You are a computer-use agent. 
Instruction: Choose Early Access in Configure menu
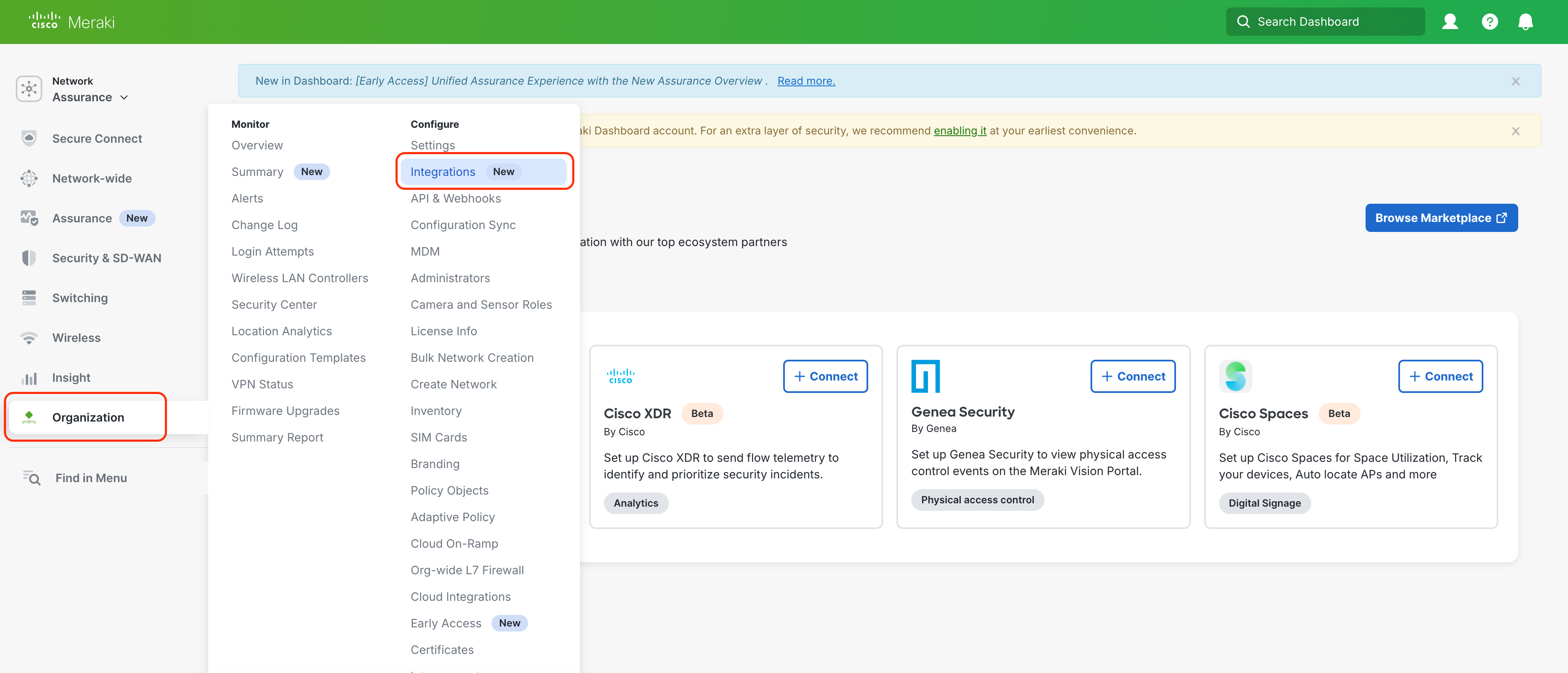coord(446,623)
